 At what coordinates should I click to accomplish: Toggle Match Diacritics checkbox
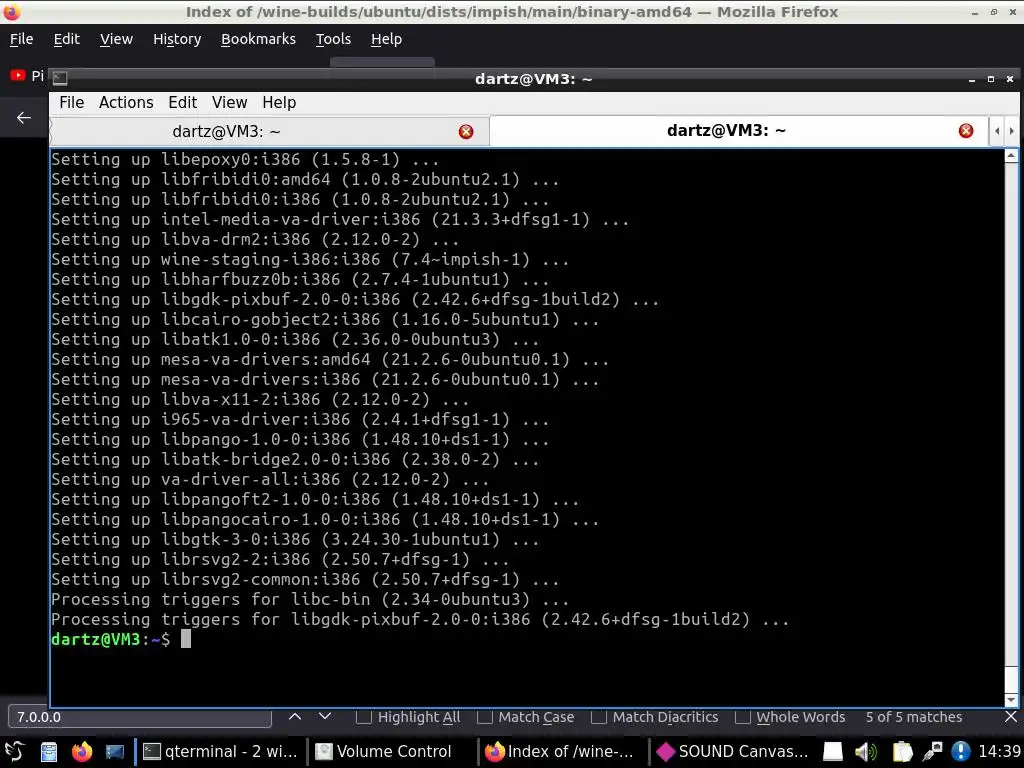pyautogui.click(x=599, y=717)
